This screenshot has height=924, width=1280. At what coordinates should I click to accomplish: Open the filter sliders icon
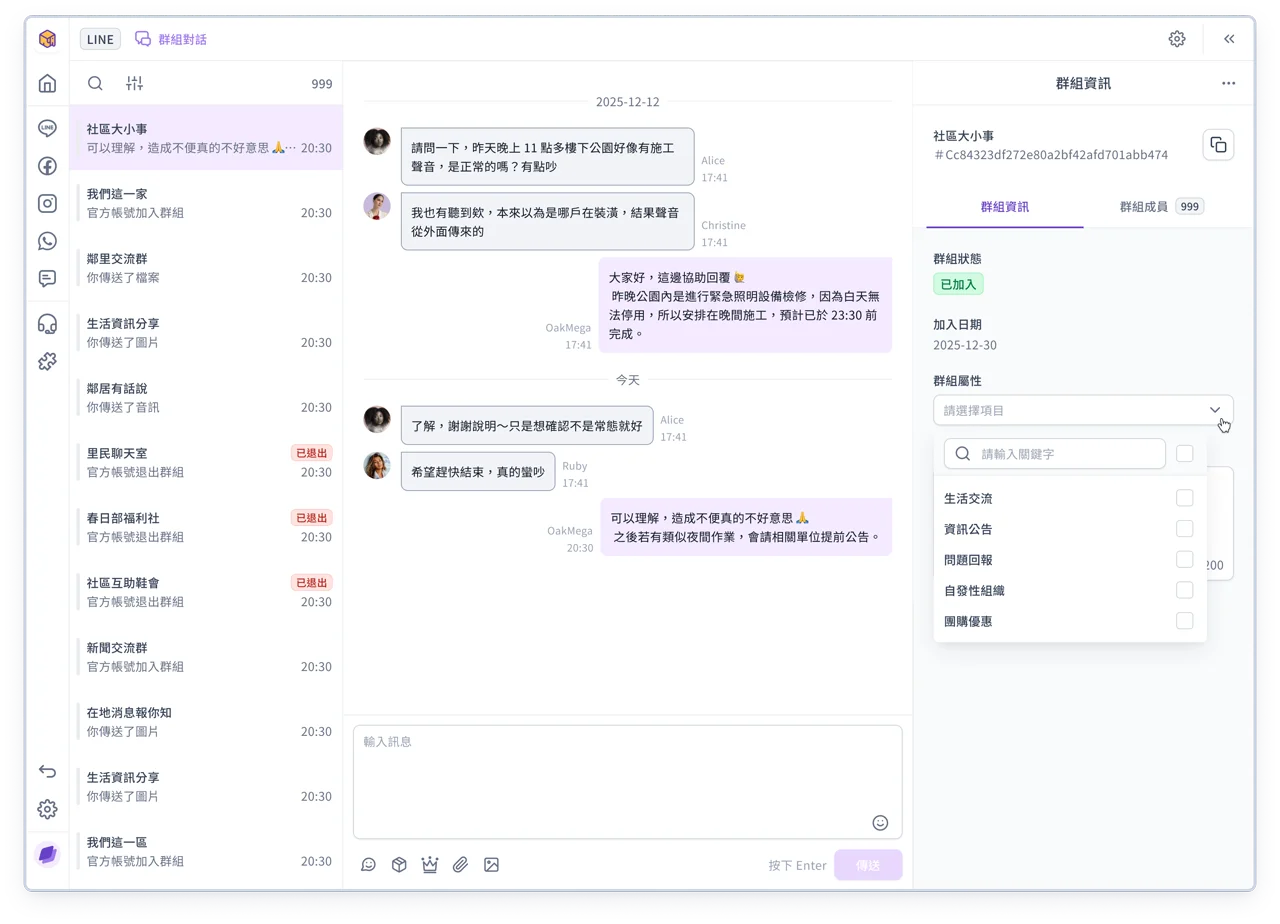point(134,84)
